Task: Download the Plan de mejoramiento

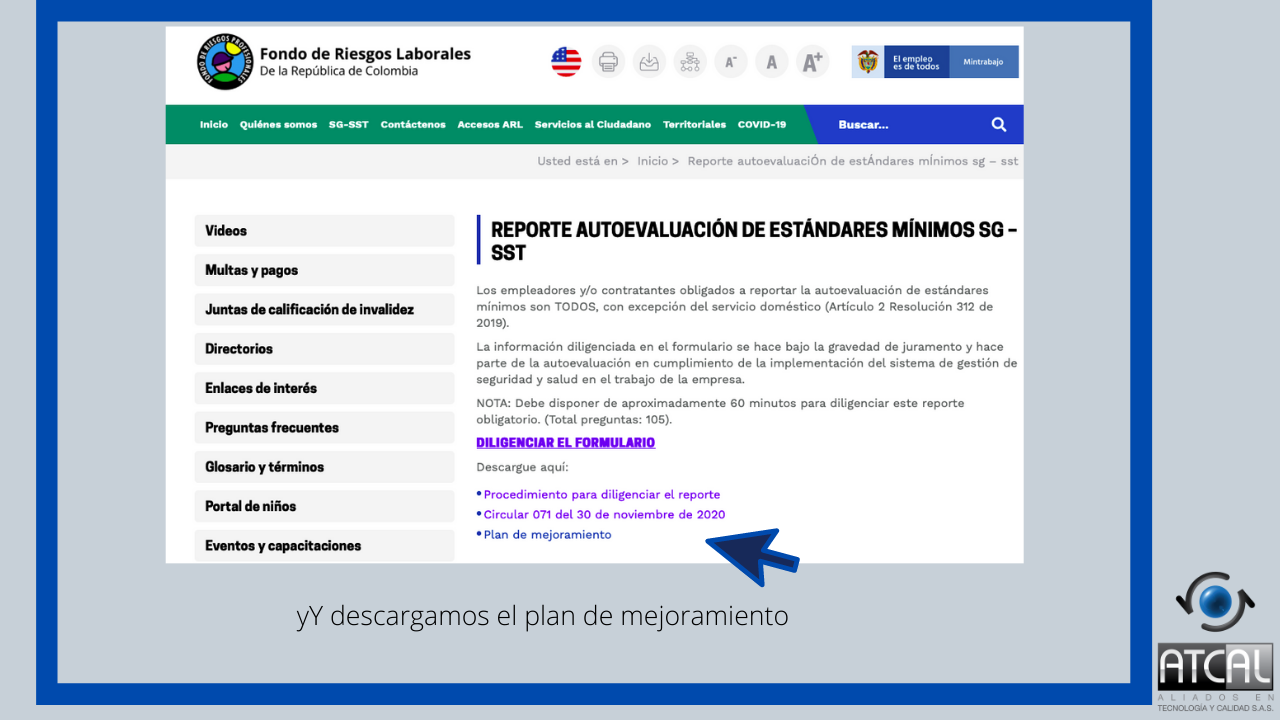Action: coord(547,535)
